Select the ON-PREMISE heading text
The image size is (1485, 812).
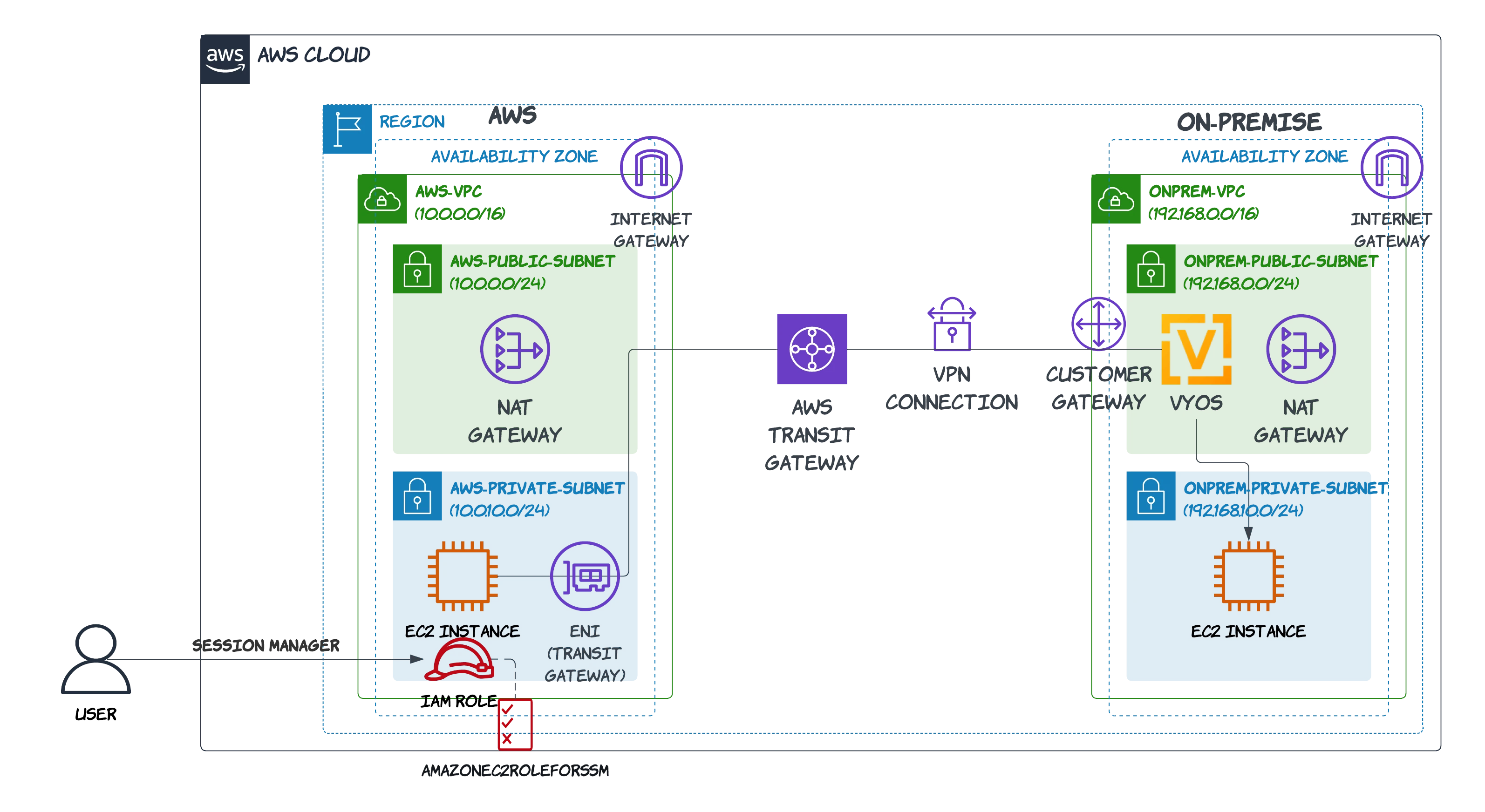[1249, 122]
